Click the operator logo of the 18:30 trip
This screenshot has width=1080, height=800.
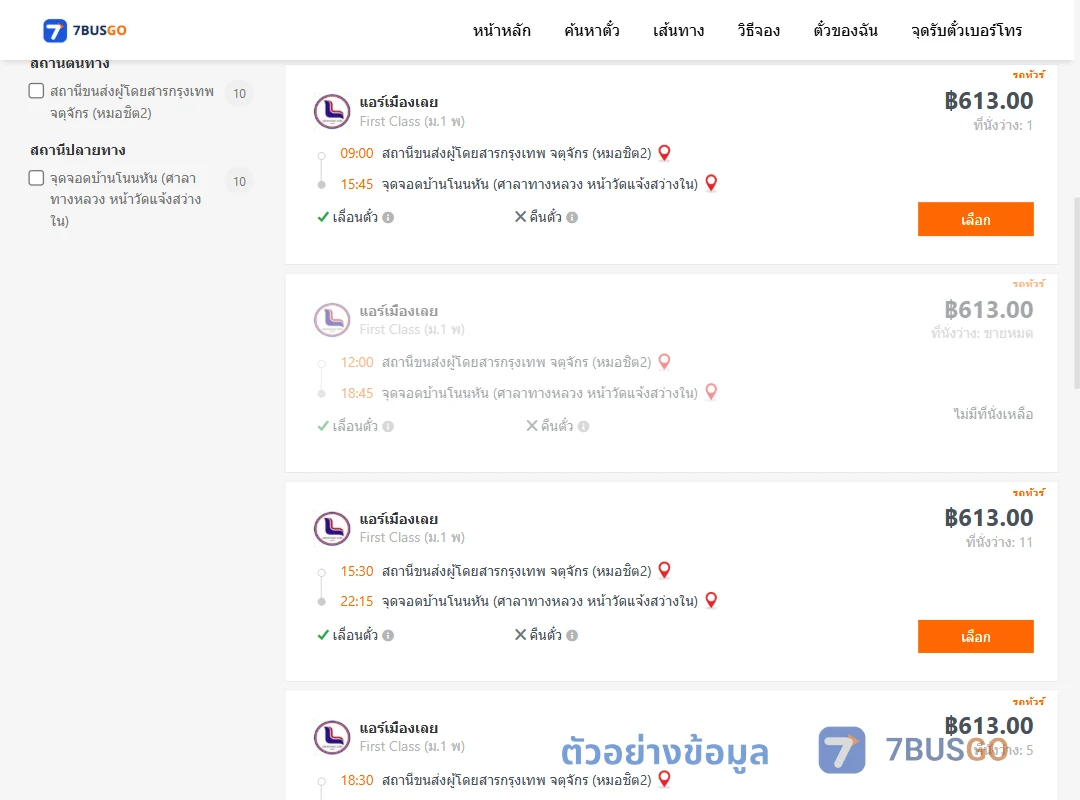(332, 737)
